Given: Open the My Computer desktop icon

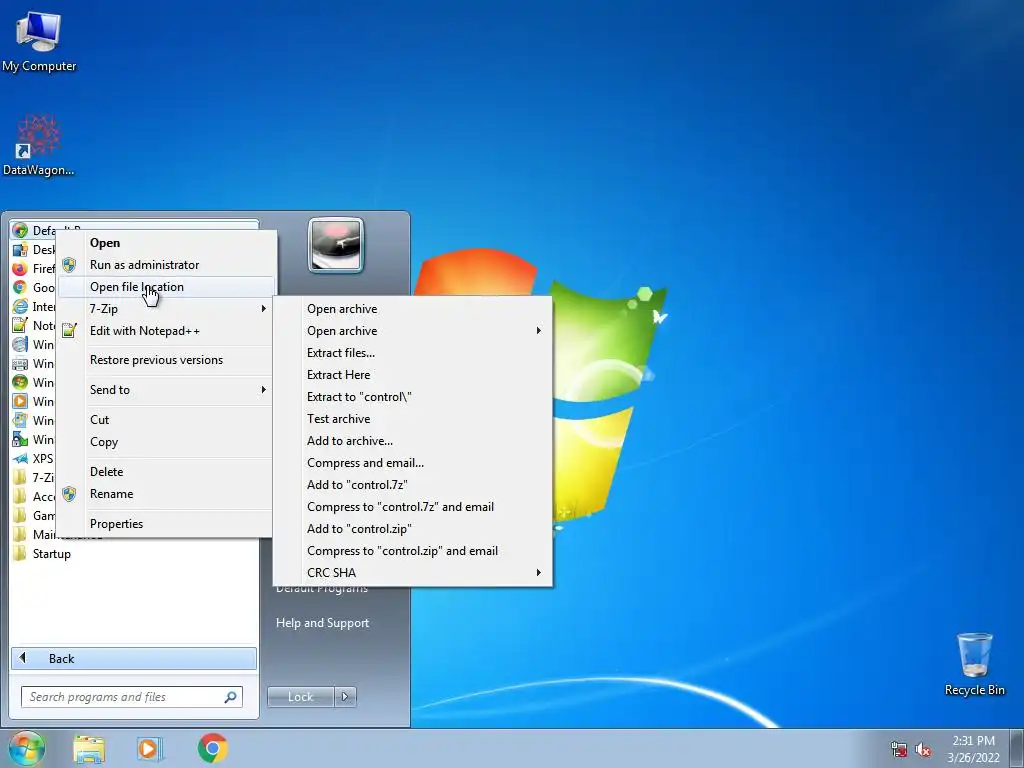Looking at the screenshot, I should [x=39, y=41].
